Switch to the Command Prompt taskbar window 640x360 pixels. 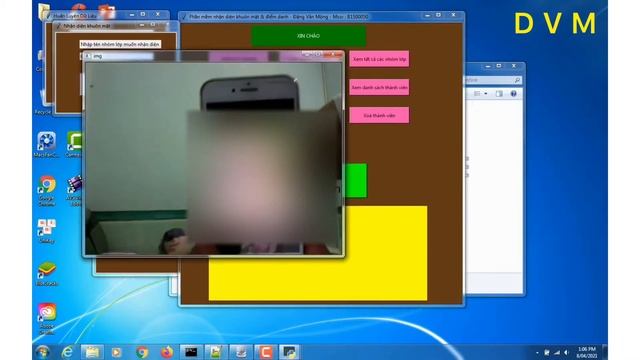[x=191, y=352]
